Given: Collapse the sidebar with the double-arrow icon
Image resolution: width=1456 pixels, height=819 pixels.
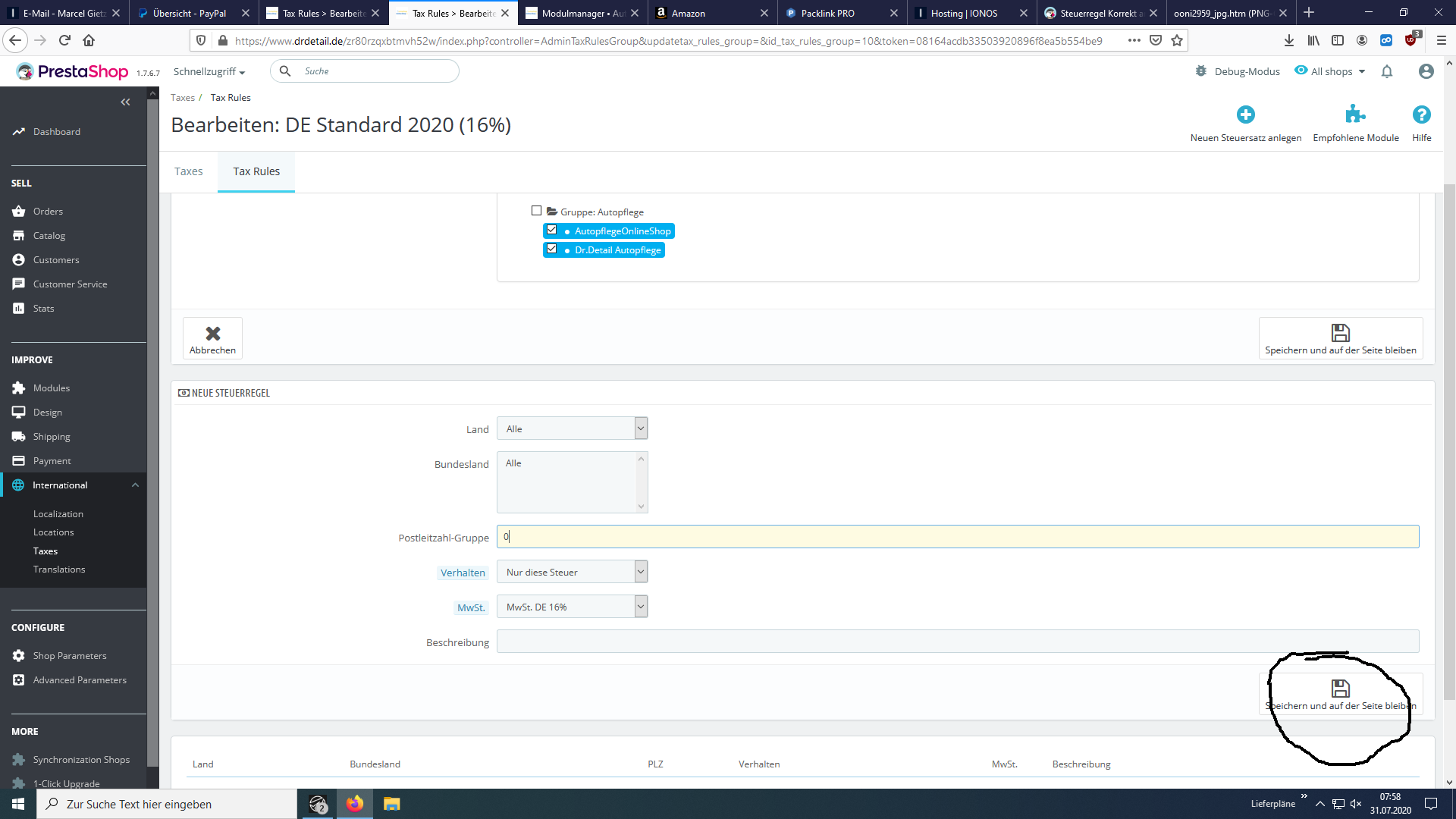Looking at the screenshot, I should [x=125, y=102].
